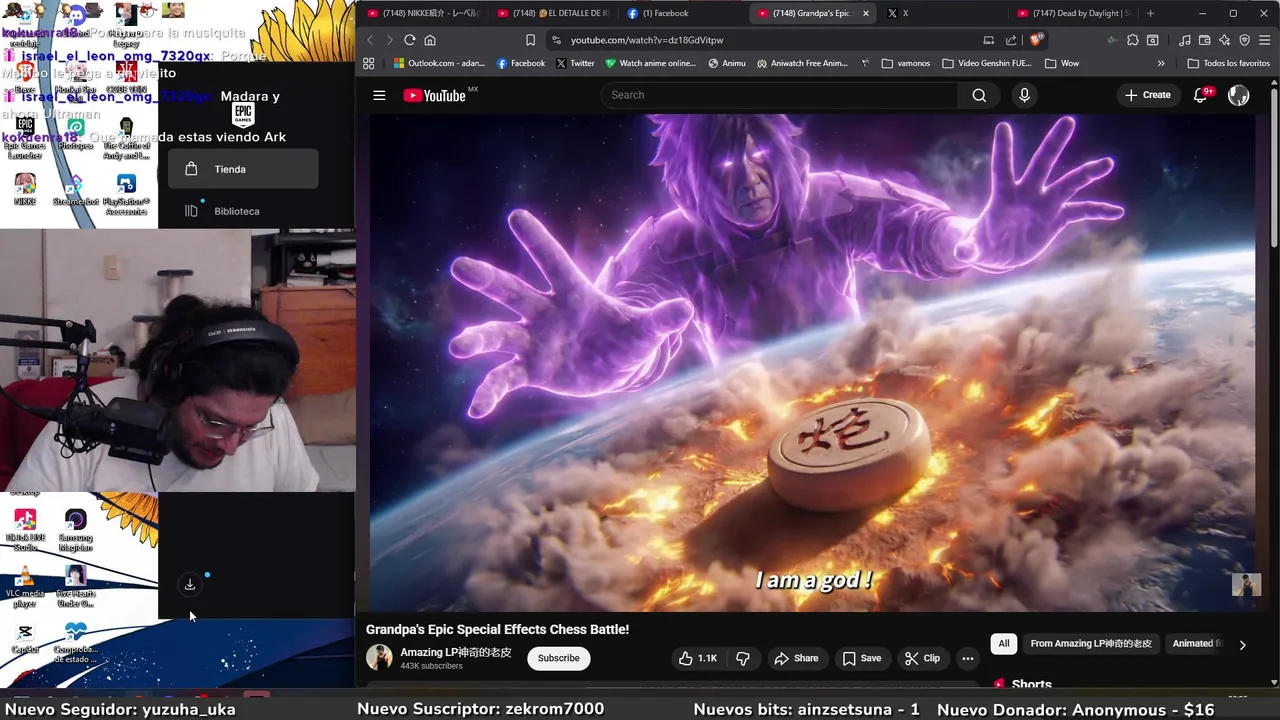Open the Watch anime online bookmark
The width and height of the screenshot is (1280, 720).
(x=650, y=63)
